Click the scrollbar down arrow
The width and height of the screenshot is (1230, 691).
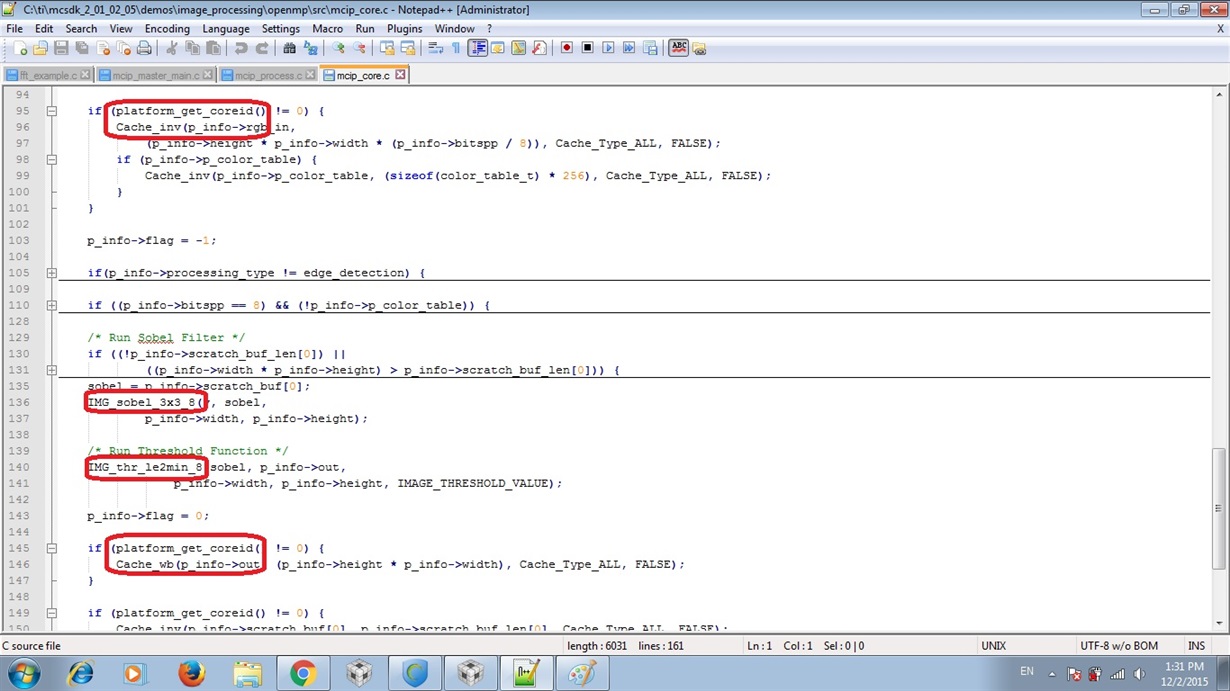pos(1219,623)
